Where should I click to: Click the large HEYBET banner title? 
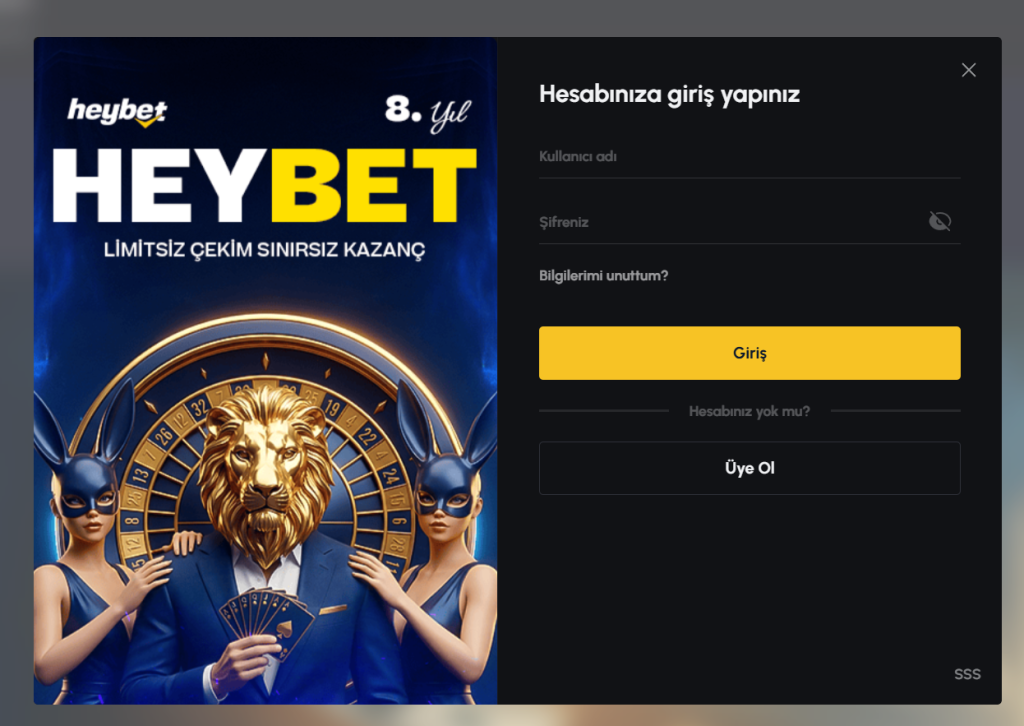264,185
